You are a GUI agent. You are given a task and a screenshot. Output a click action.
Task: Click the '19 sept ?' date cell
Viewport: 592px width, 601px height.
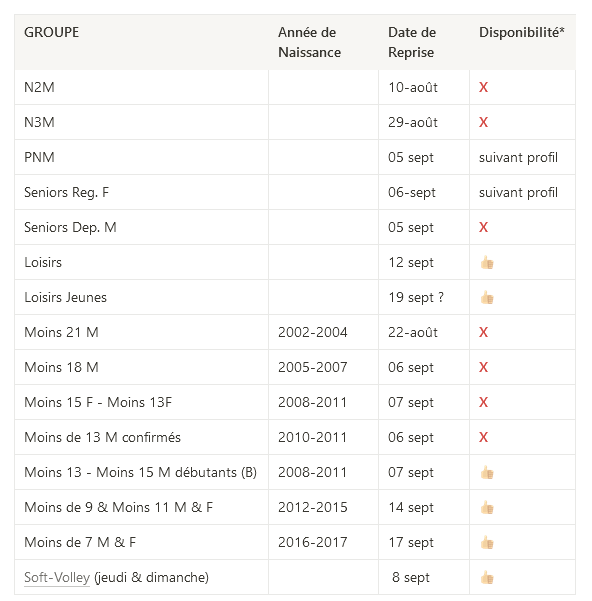[416, 297]
